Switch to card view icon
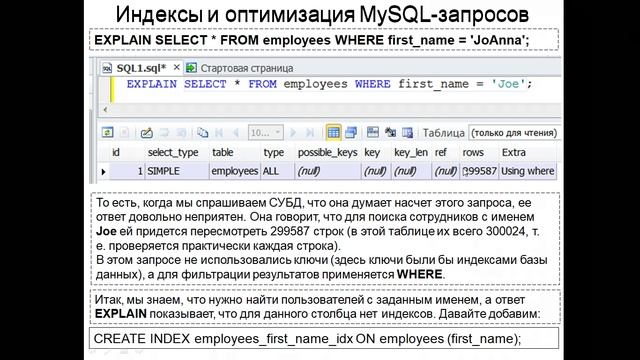The height and width of the screenshot is (360, 640). tap(351, 132)
